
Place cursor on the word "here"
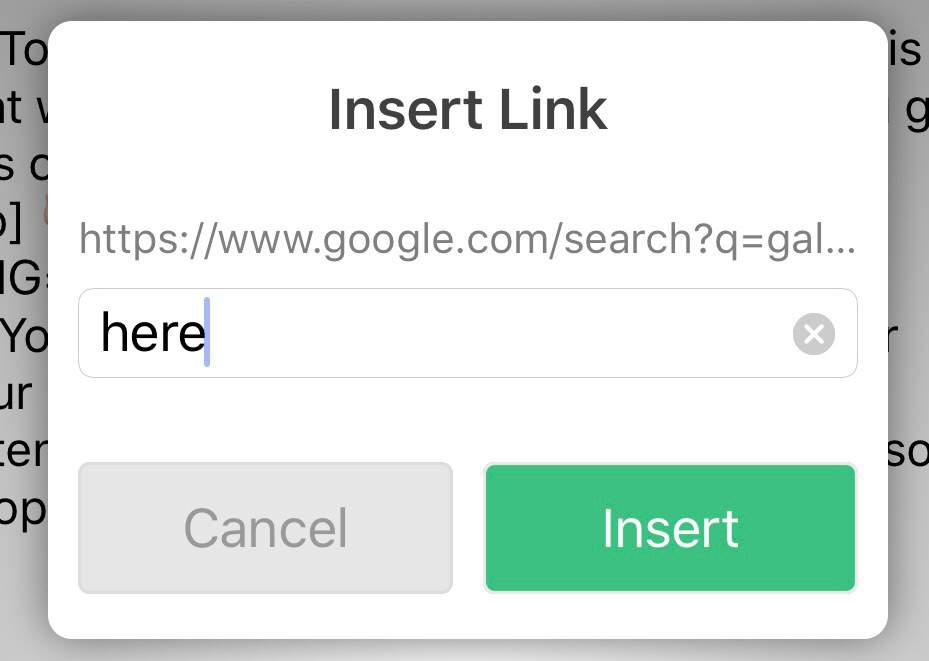tap(153, 333)
